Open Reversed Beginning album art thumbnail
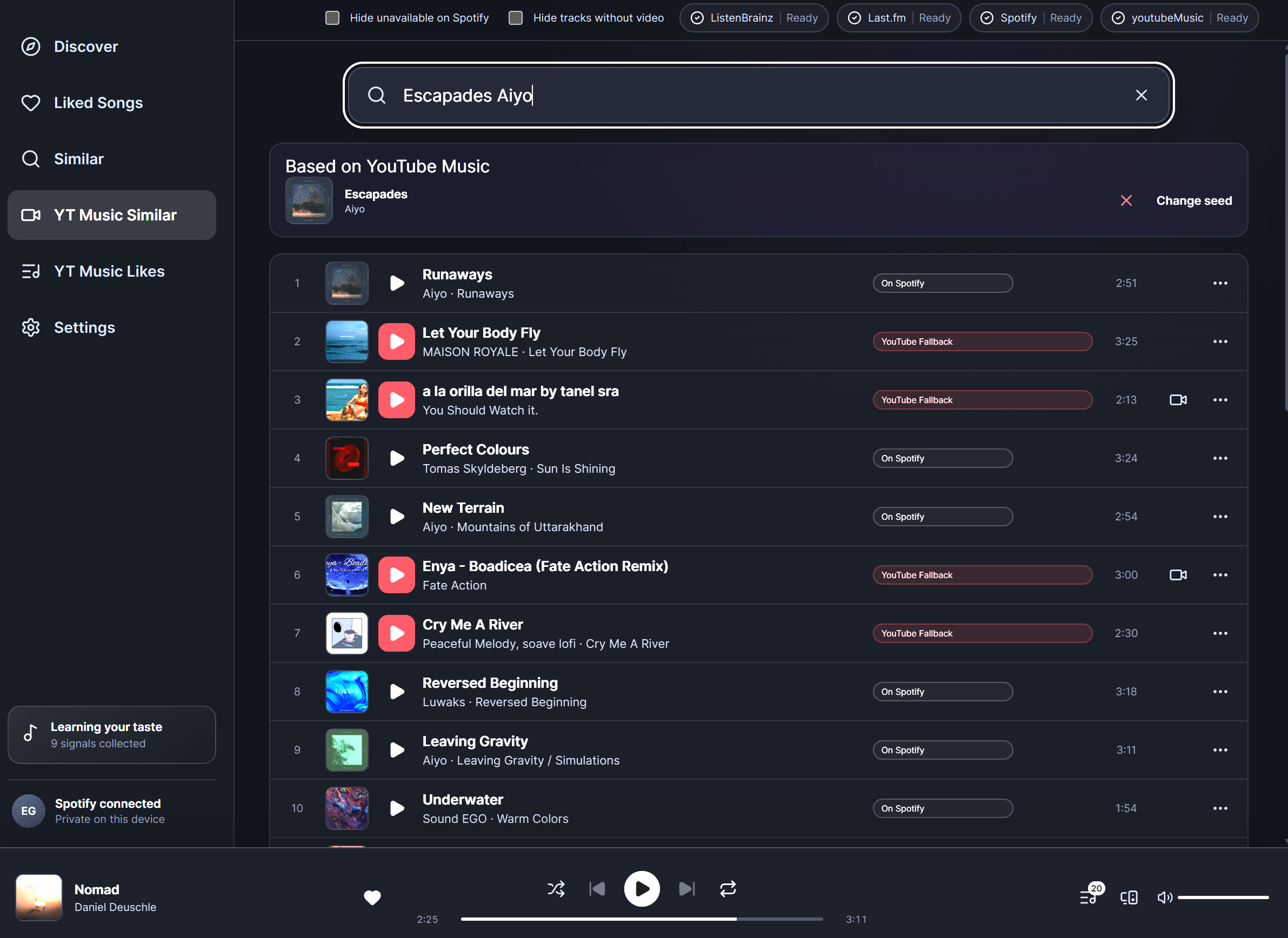This screenshot has width=1288, height=938. point(347,692)
